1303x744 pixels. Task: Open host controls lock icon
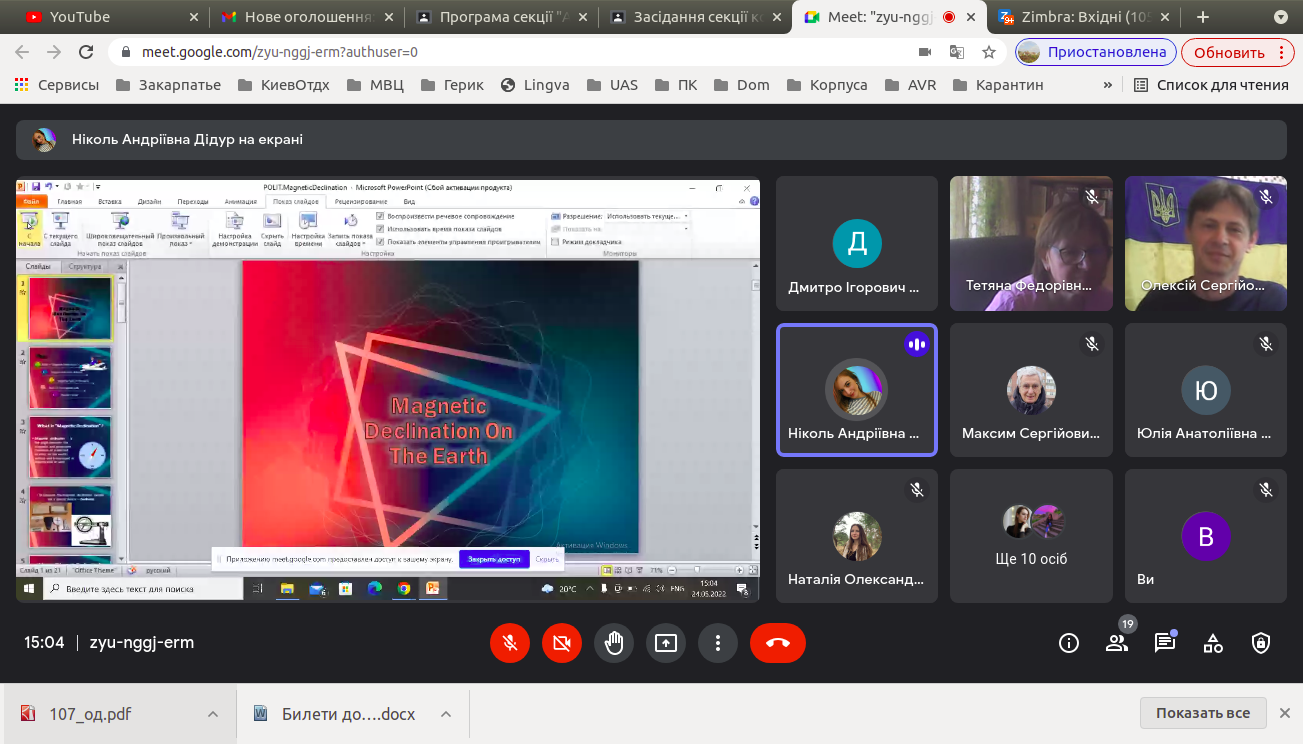click(x=1261, y=643)
